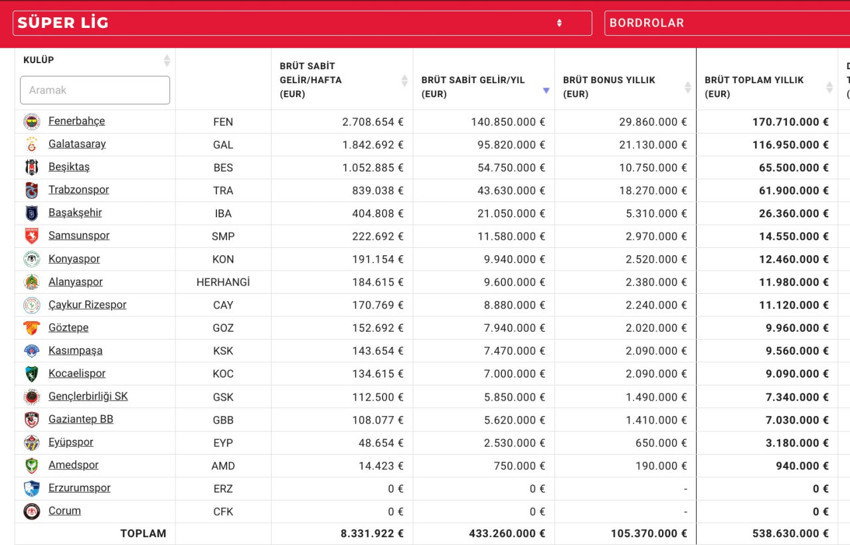Open the Trabzonspor club link
850x545 pixels.
point(79,190)
